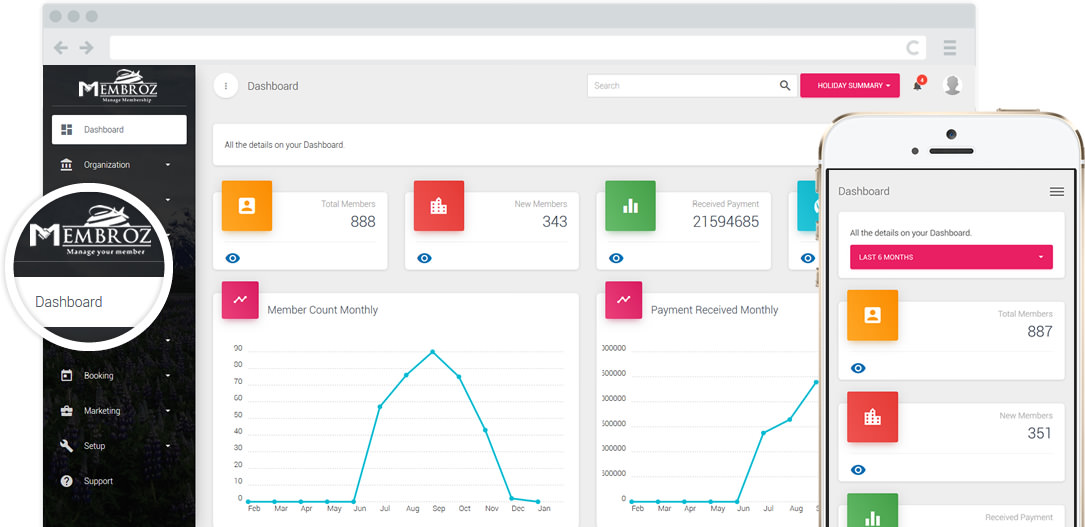This screenshot has width=1085, height=527.
Task: Click the browser back arrow button
Action: 61,48
